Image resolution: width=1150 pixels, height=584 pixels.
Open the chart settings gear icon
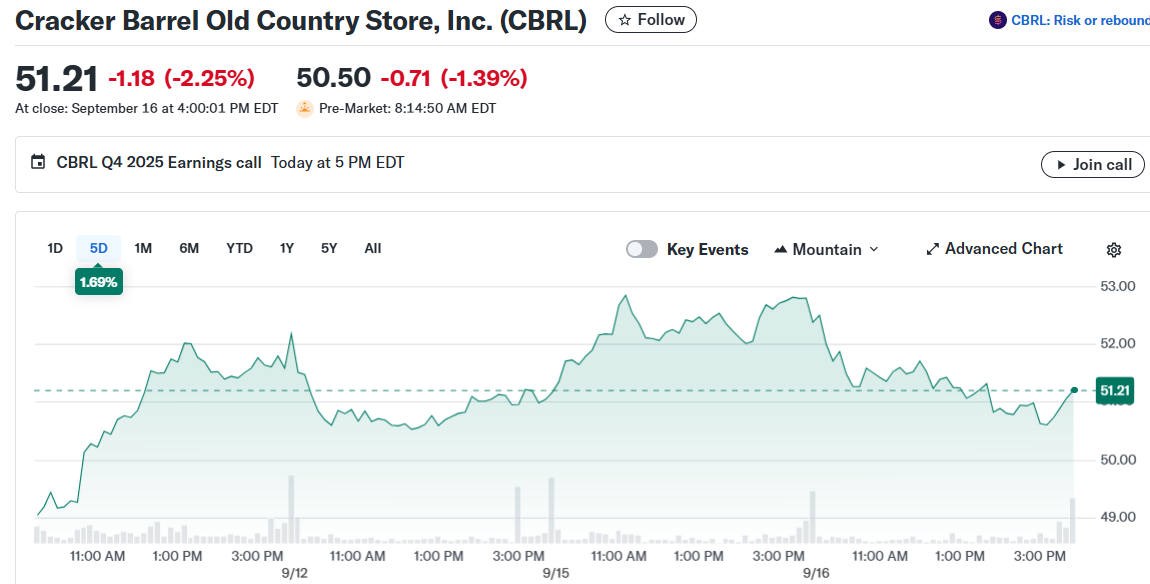(x=1113, y=249)
